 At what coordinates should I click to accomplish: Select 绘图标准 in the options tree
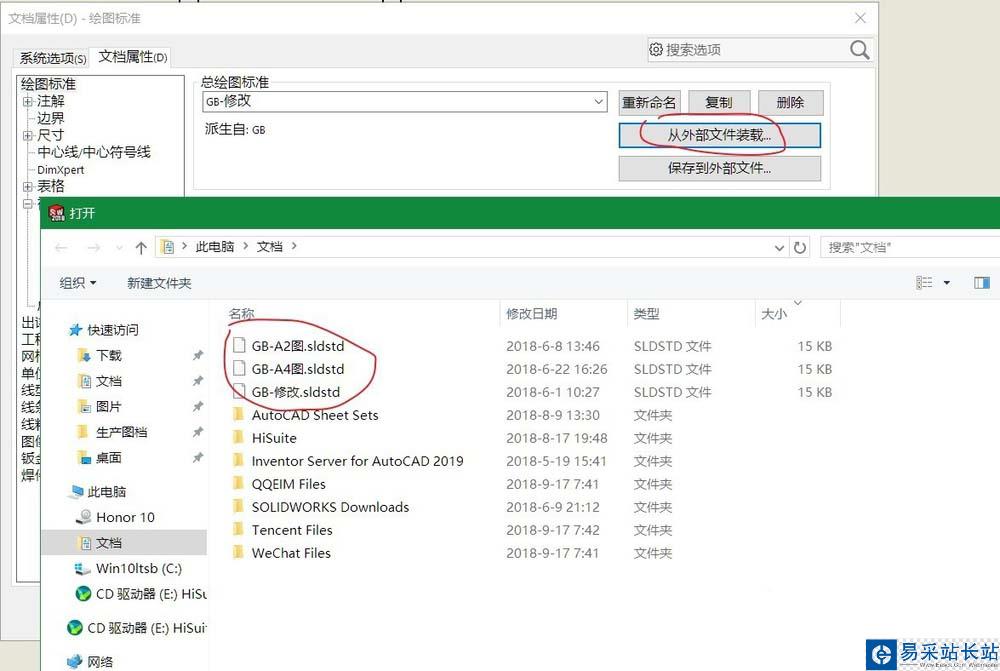(x=48, y=84)
